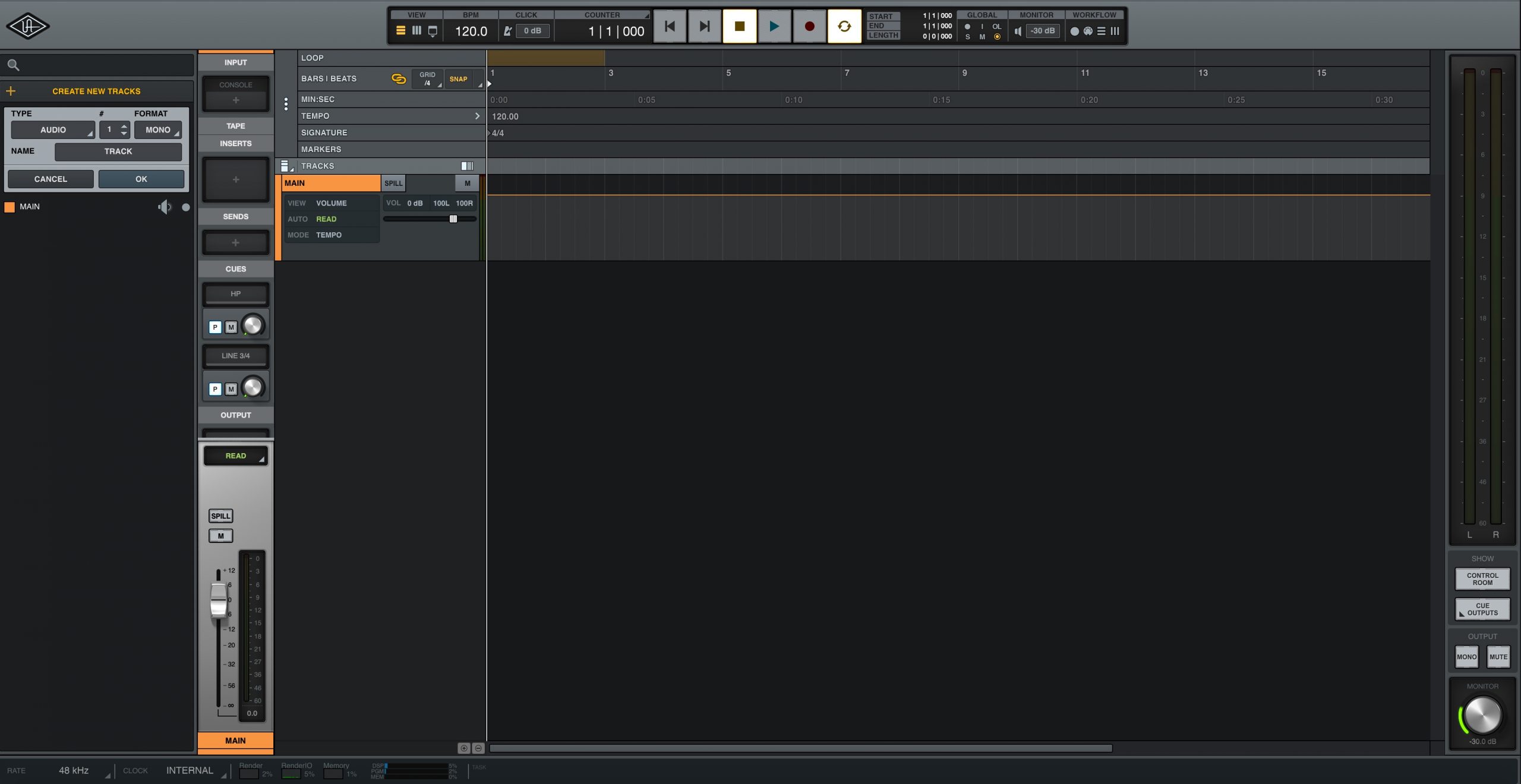1521x784 pixels.
Task: Toggle the HP cue P button
Action: click(215, 327)
